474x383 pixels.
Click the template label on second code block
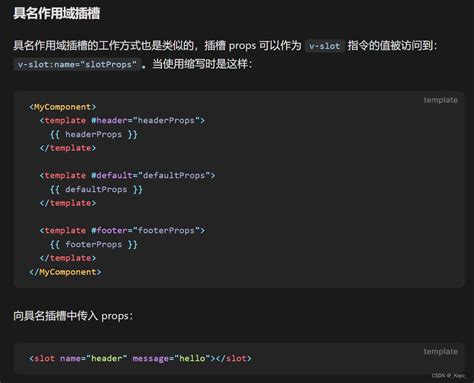(x=440, y=352)
